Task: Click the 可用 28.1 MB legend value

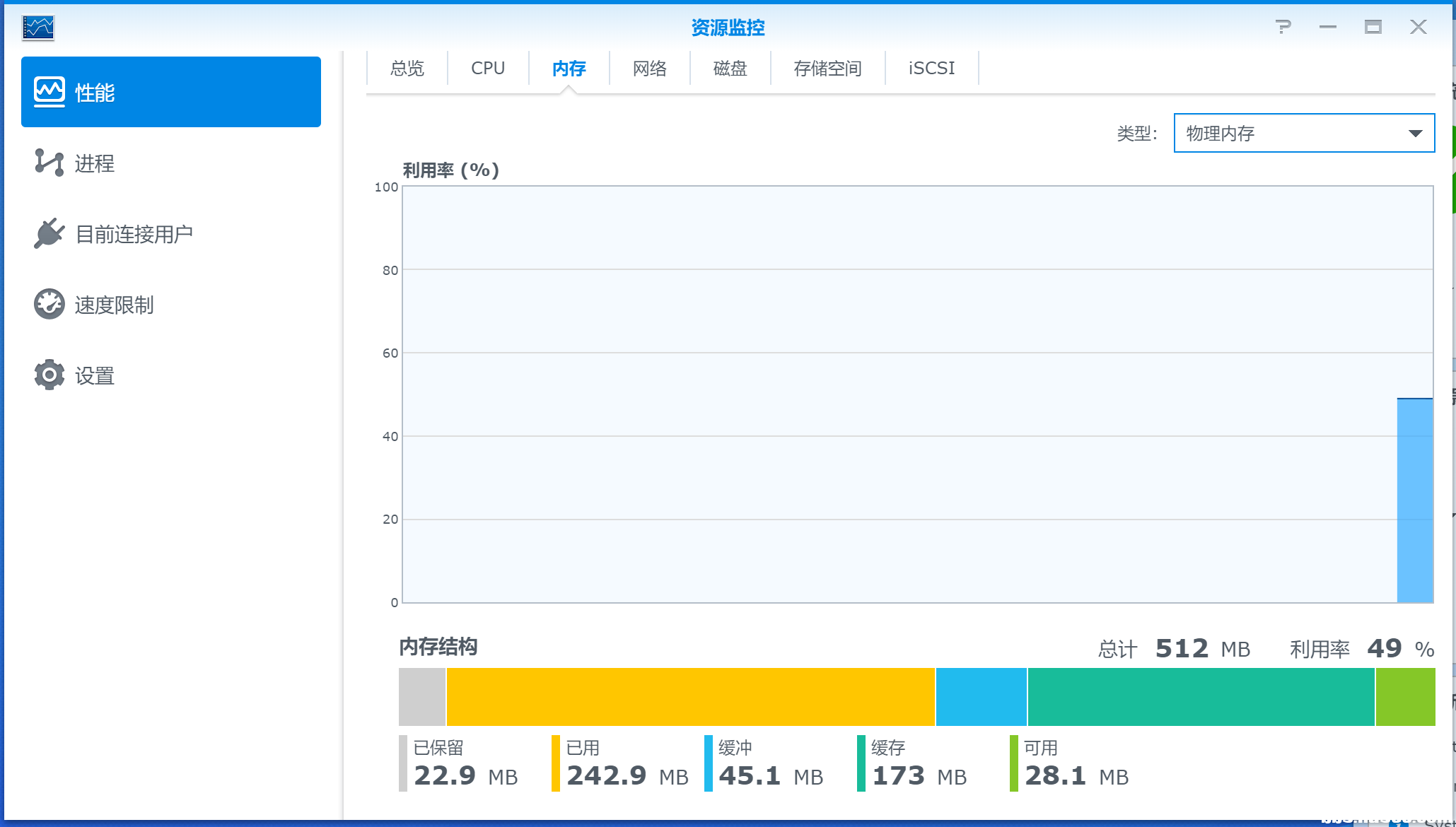Action: tap(1077, 776)
